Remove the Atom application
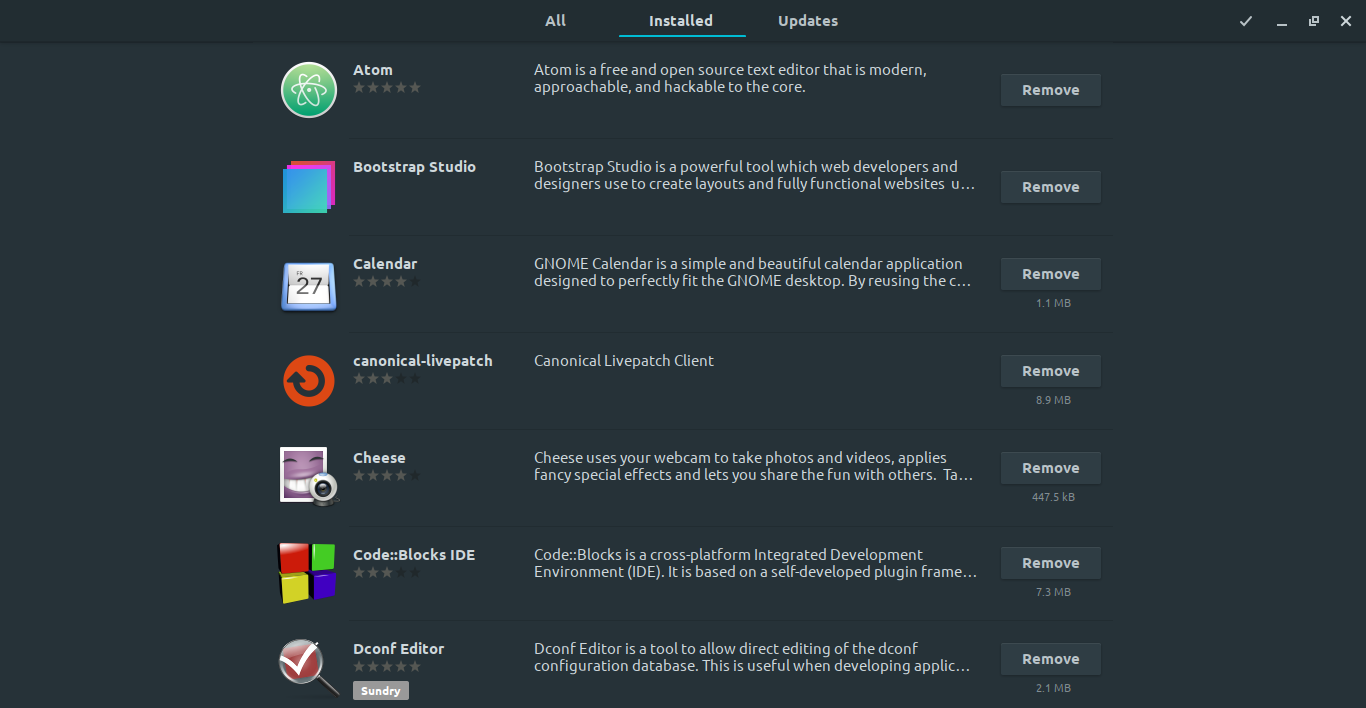This screenshot has height=708, width=1366. coord(1050,90)
